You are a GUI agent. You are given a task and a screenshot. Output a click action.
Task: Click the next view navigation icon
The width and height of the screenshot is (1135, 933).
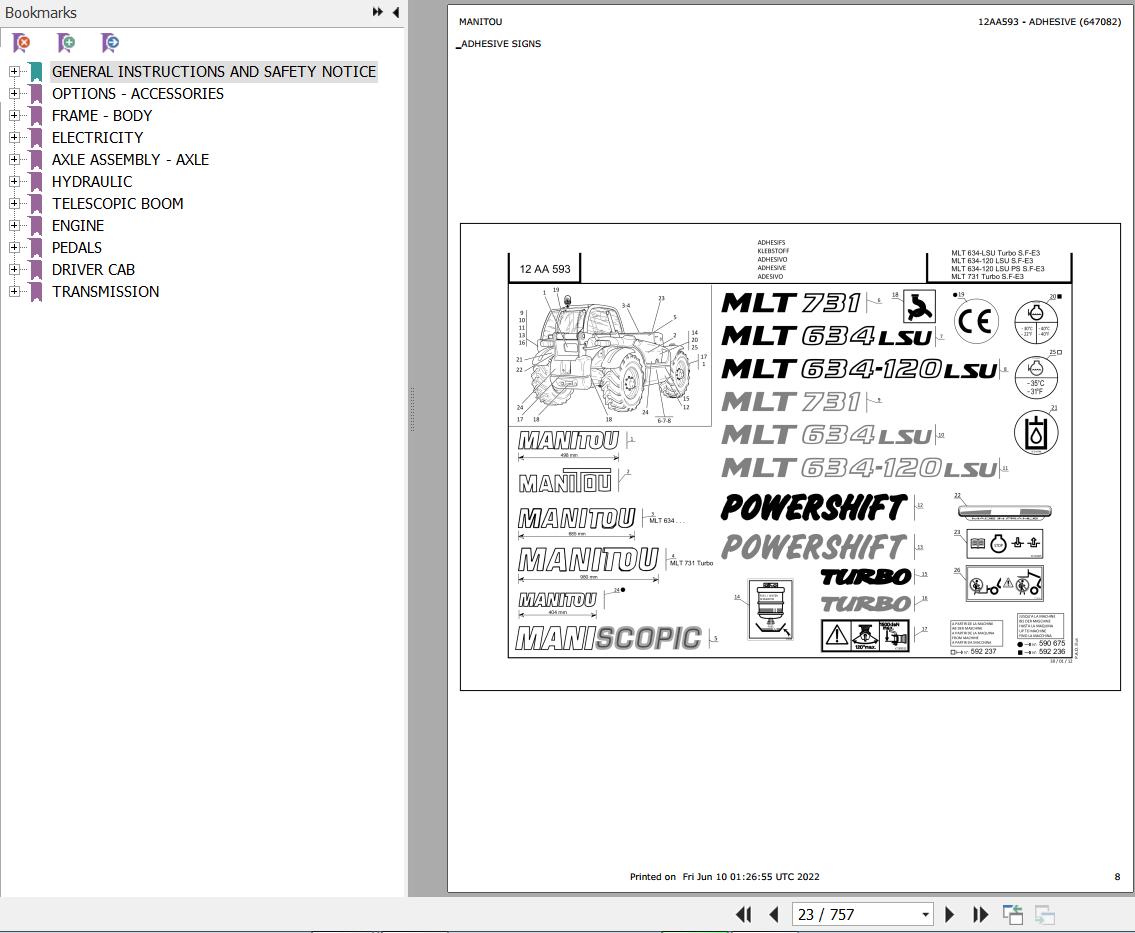tap(1045, 915)
